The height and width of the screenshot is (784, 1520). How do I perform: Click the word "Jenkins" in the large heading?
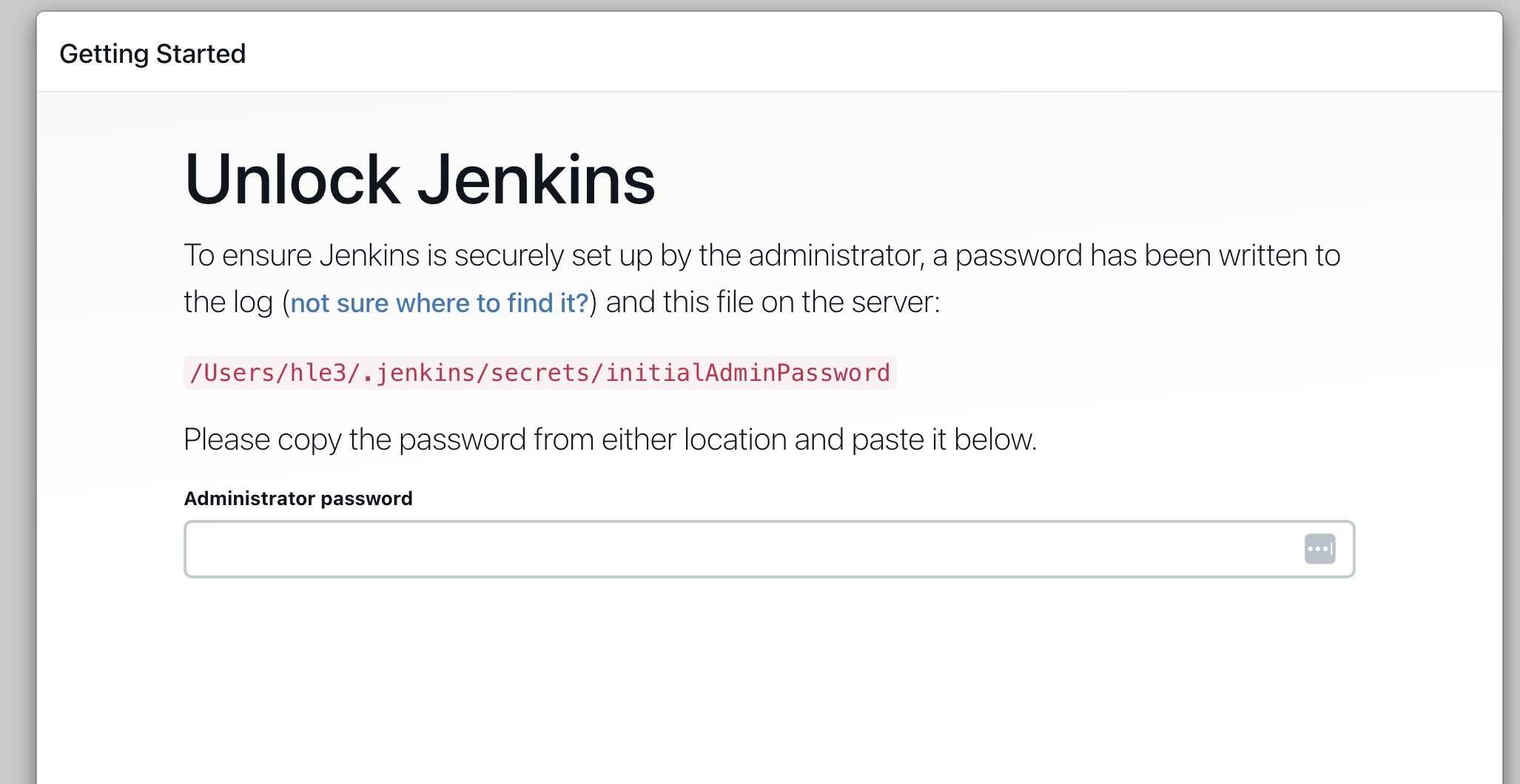(537, 180)
